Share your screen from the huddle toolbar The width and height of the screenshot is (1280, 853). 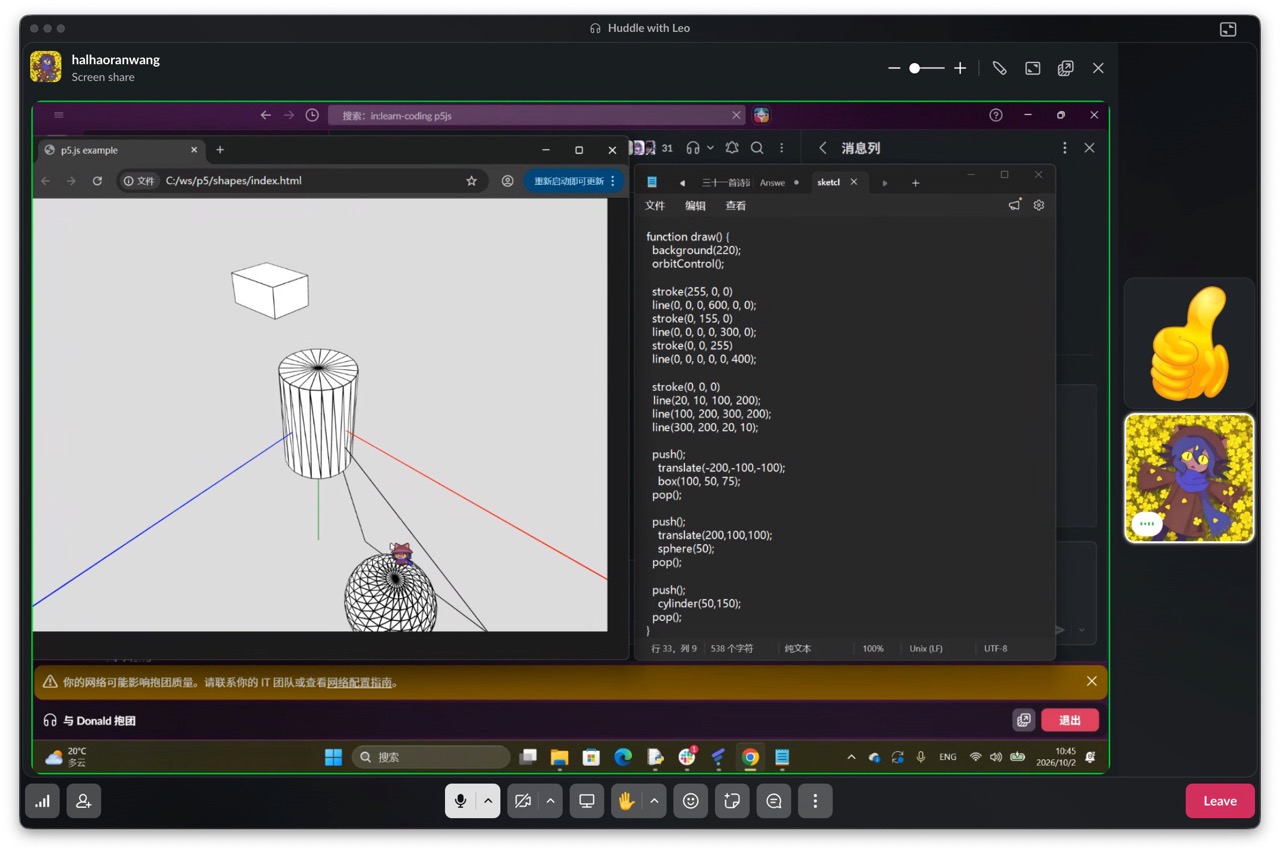click(587, 801)
